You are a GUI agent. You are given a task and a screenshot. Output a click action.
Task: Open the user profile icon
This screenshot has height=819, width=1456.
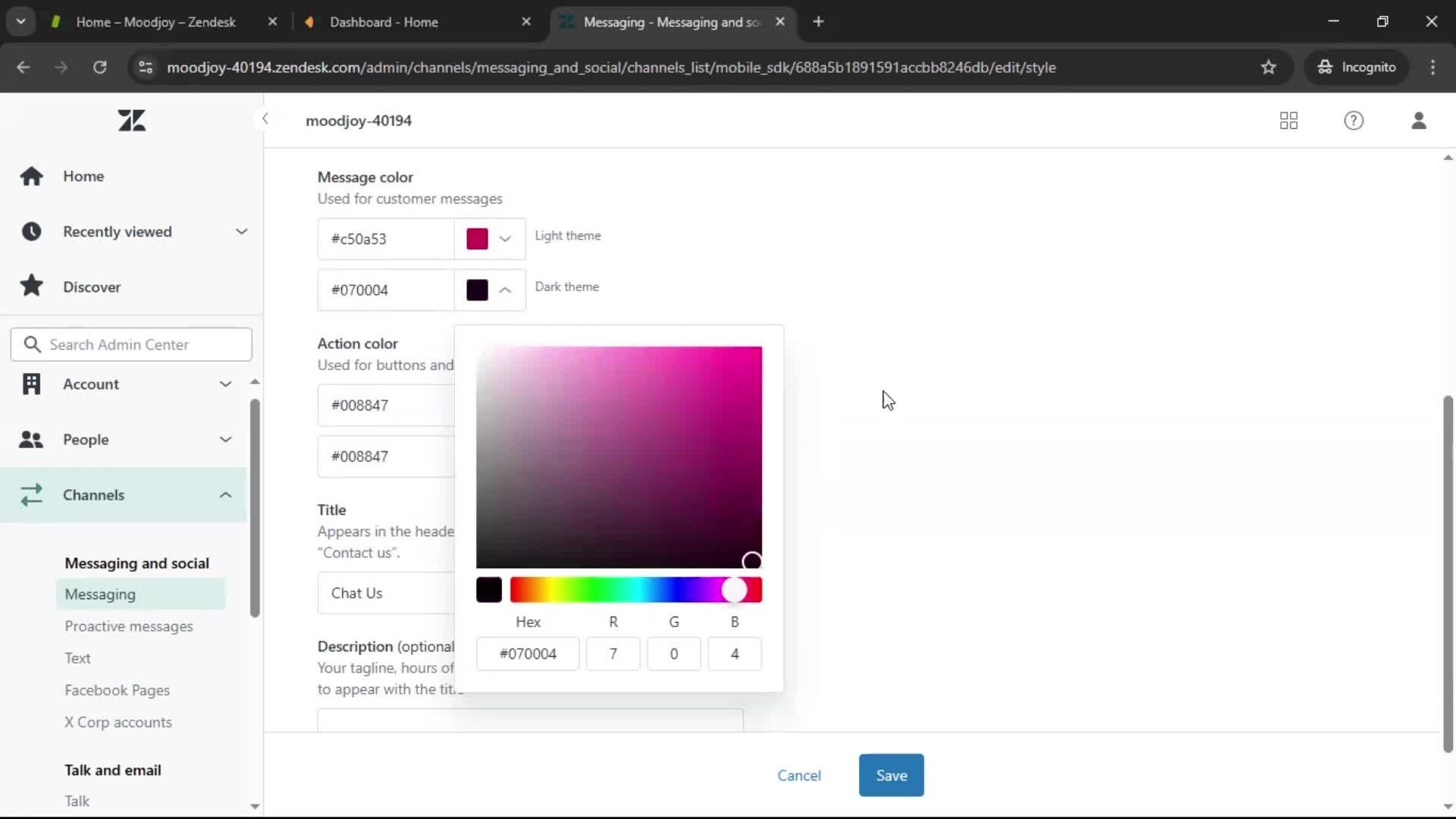pyautogui.click(x=1419, y=121)
